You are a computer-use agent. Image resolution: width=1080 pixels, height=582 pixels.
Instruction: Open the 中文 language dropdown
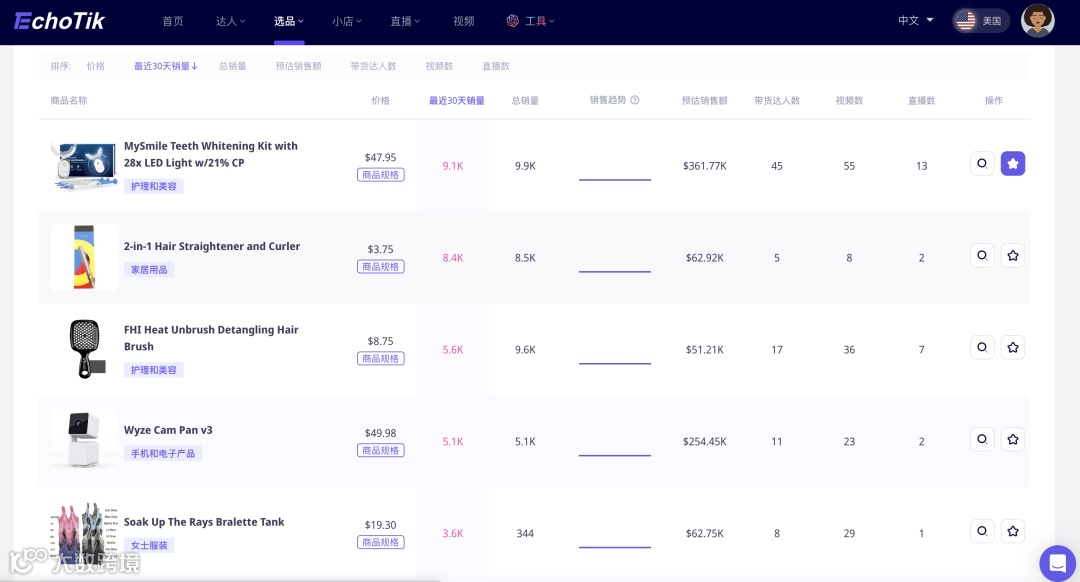915,21
